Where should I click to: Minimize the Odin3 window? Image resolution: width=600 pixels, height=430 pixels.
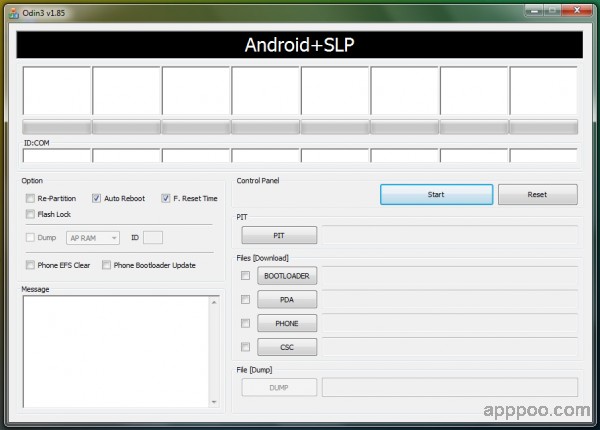click(534, 11)
